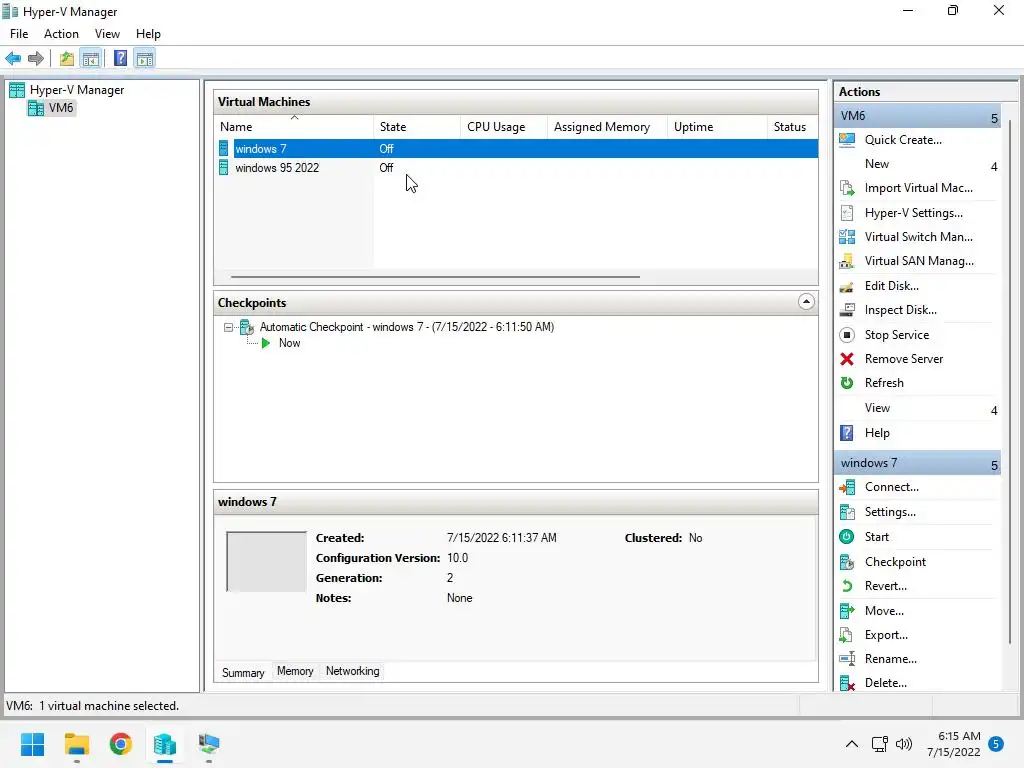Click the red Remove Server X icon
1024x768 pixels.
click(x=847, y=359)
